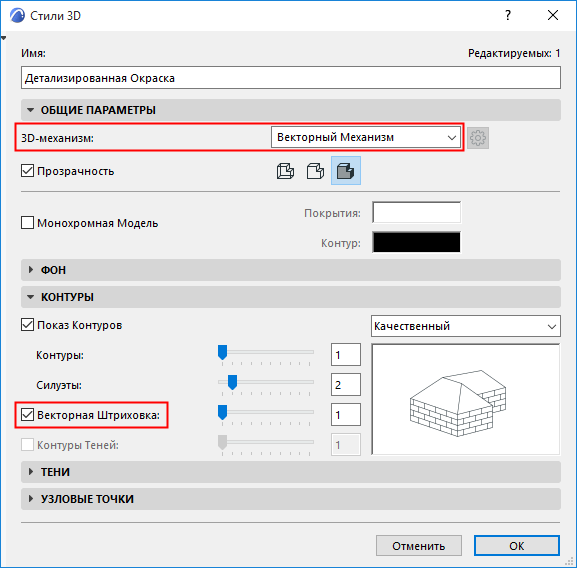This screenshot has height=568, width=577.
Task: Click the Силуэты slider handle
Action: (232, 382)
